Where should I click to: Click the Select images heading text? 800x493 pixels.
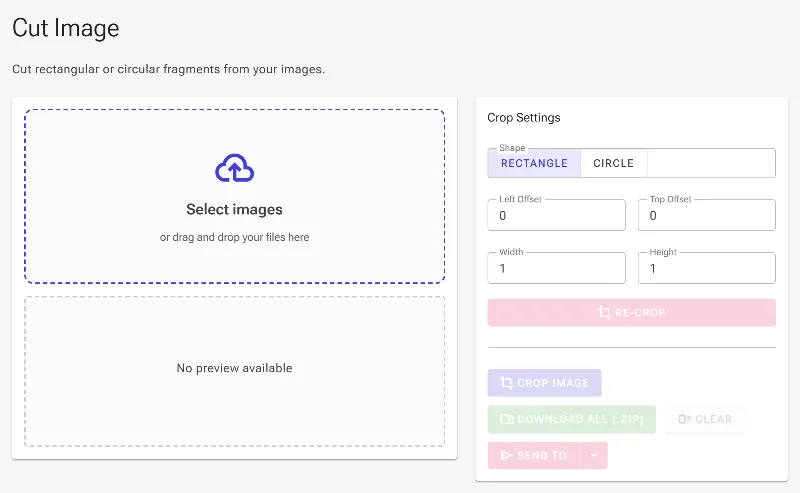coord(234,209)
